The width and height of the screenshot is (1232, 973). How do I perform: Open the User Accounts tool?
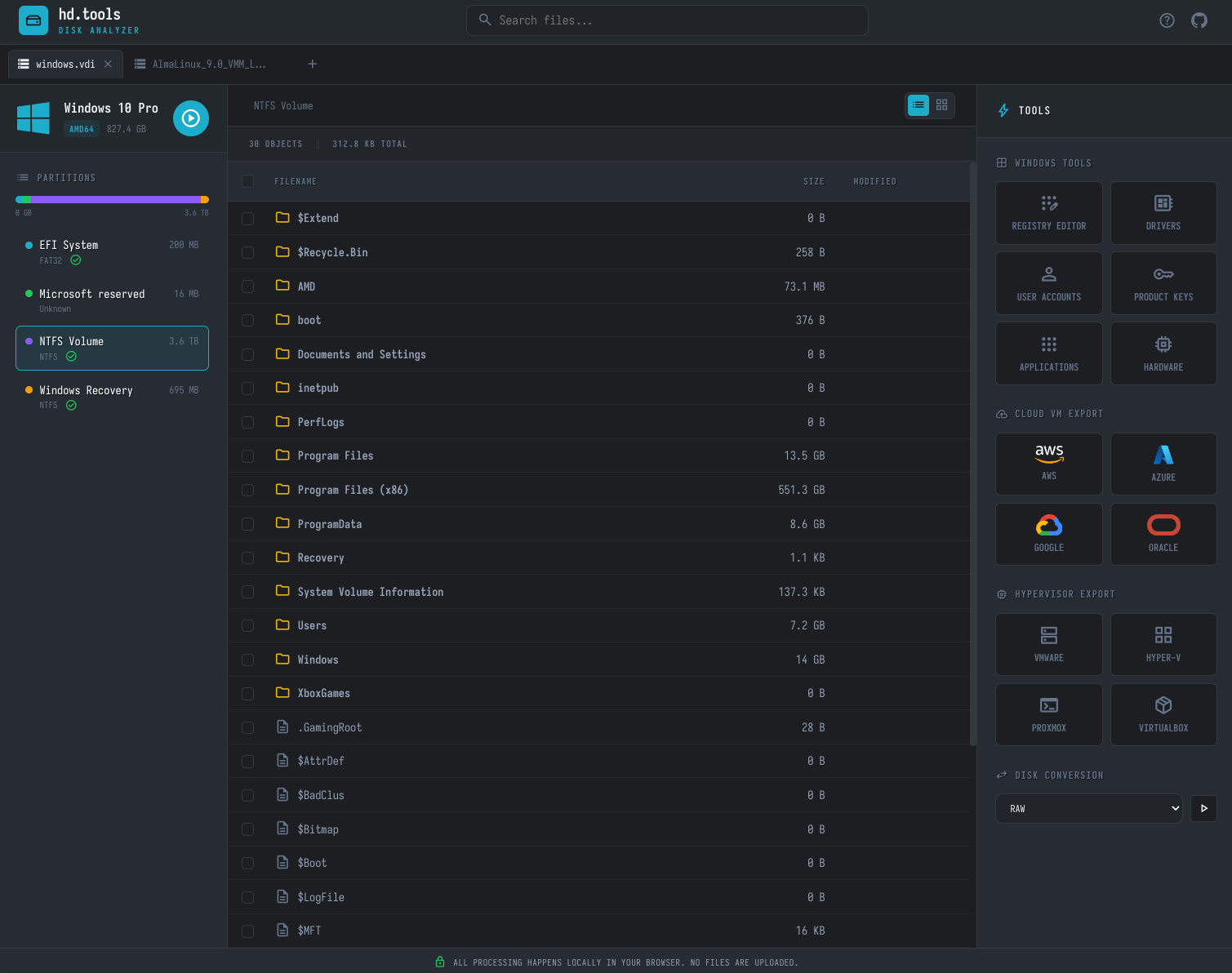(1048, 282)
